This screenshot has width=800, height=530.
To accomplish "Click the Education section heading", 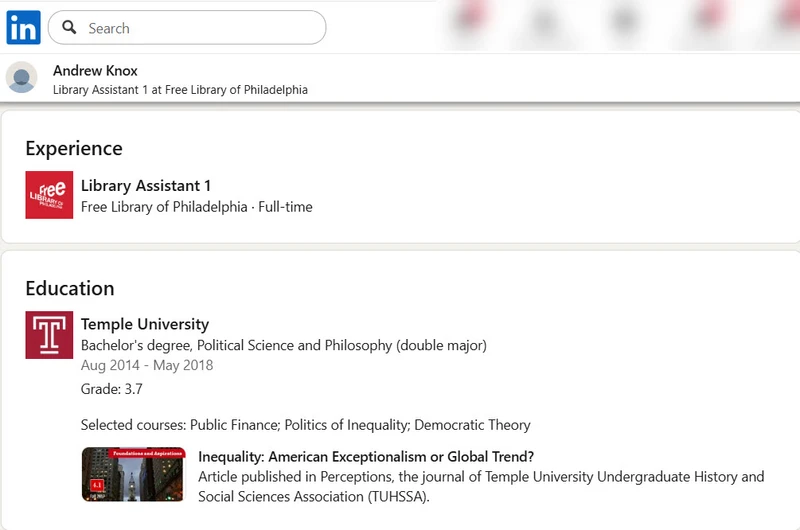I will pyautogui.click(x=70, y=289).
